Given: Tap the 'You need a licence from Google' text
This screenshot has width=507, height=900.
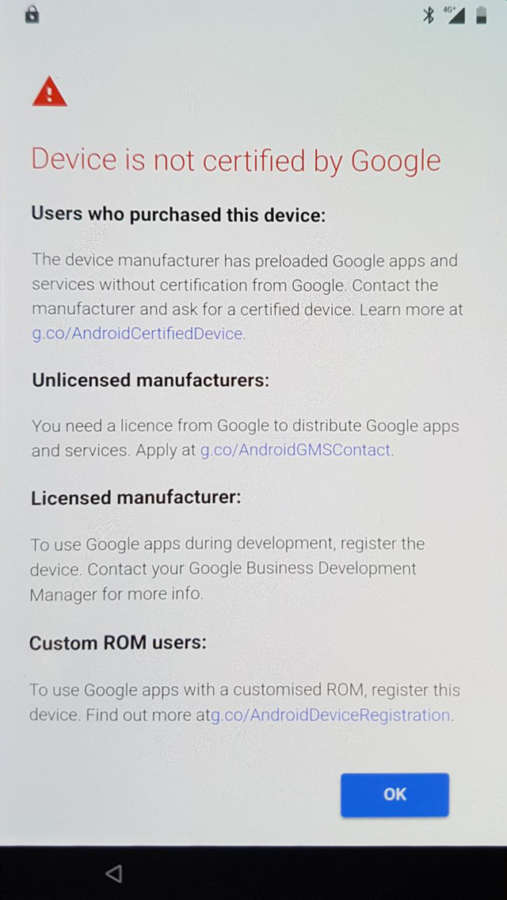Looking at the screenshot, I should tap(245, 438).
